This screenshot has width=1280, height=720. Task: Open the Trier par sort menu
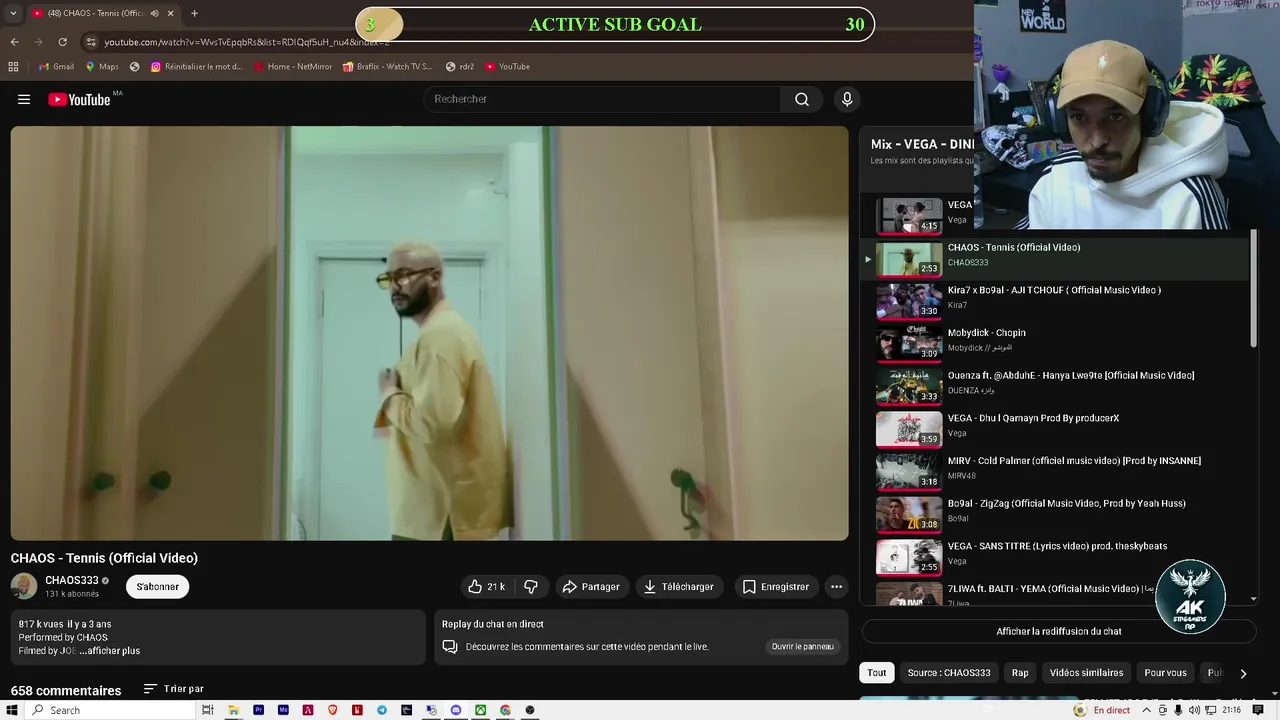[x=174, y=689]
